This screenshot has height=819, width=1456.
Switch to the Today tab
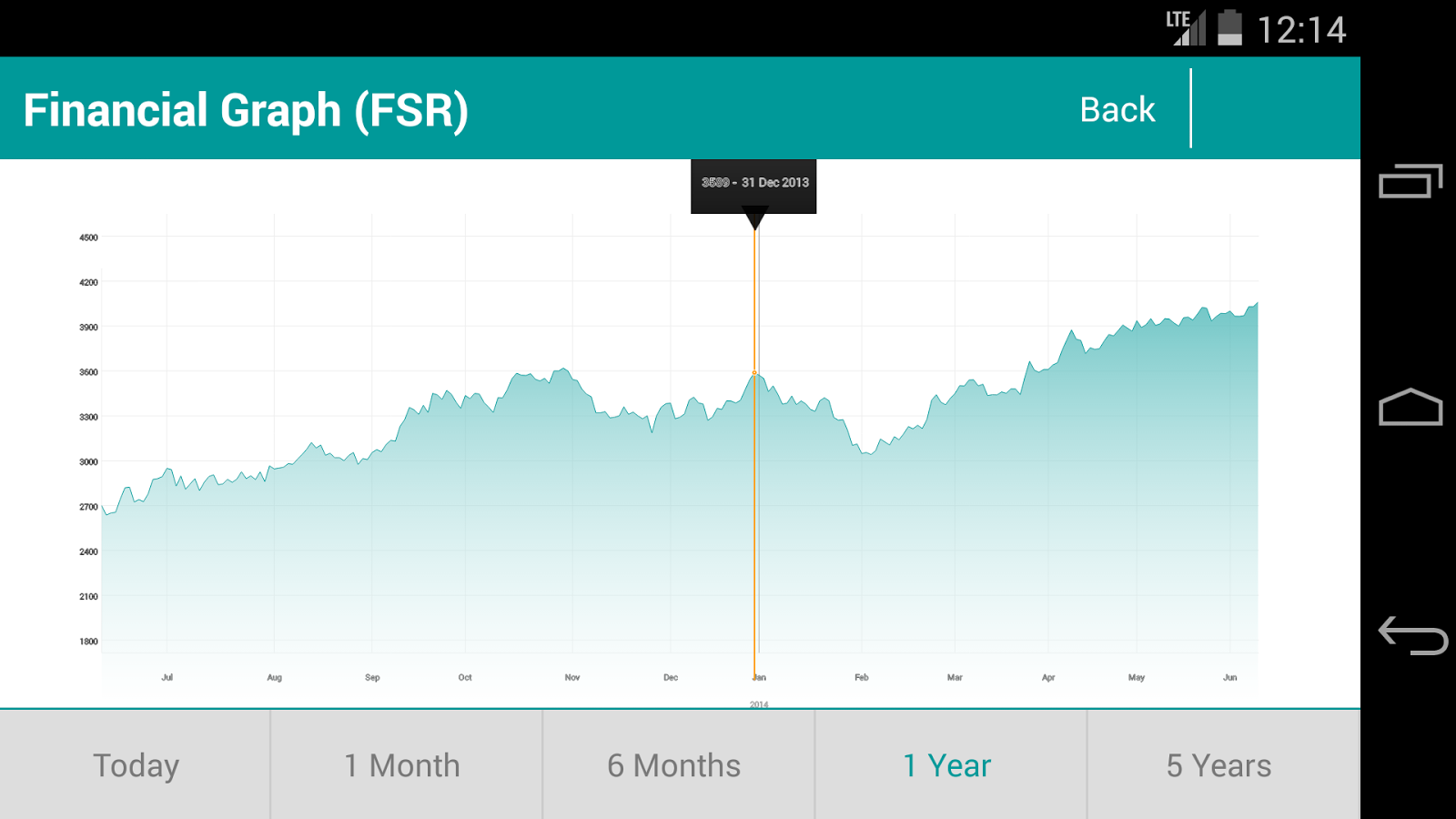pyautogui.click(x=136, y=765)
